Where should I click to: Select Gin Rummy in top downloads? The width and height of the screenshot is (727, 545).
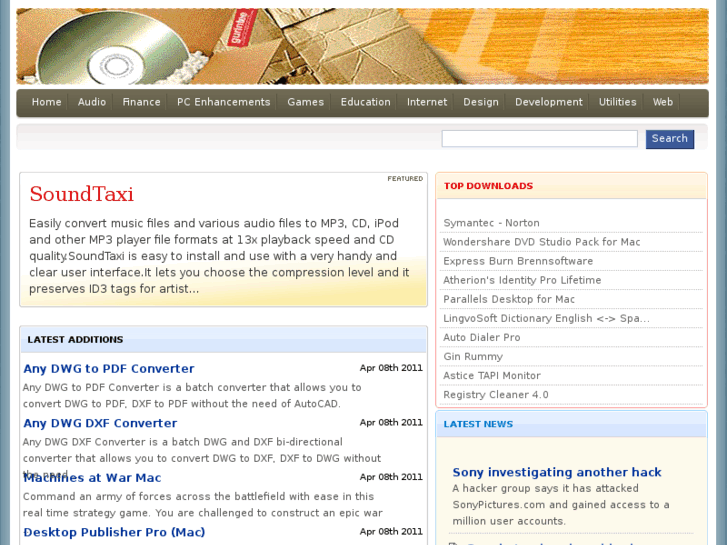coord(473,357)
